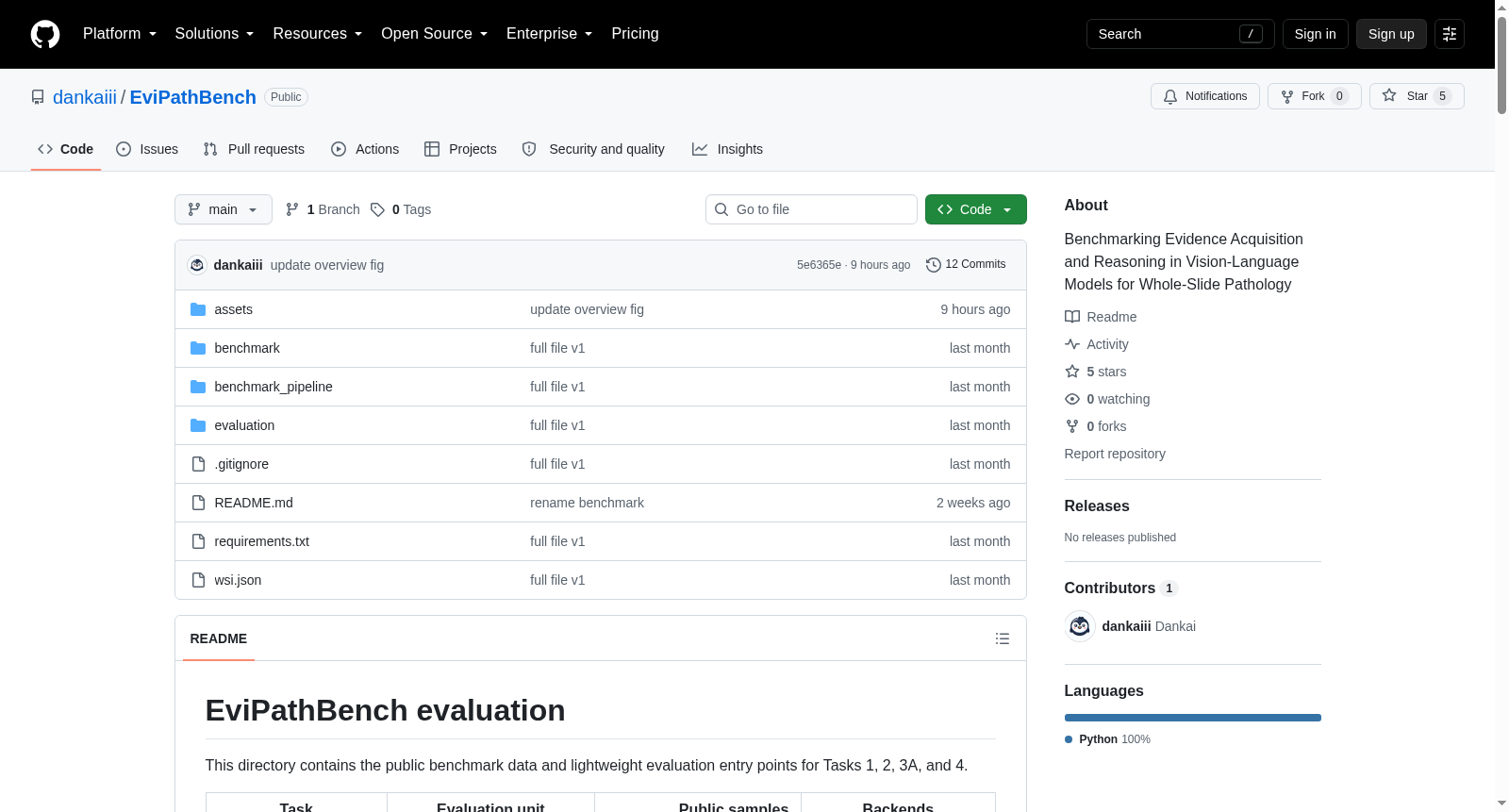This screenshot has height=812, width=1509.
Task: Open the commit hash 5e6365e
Action: click(819, 265)
